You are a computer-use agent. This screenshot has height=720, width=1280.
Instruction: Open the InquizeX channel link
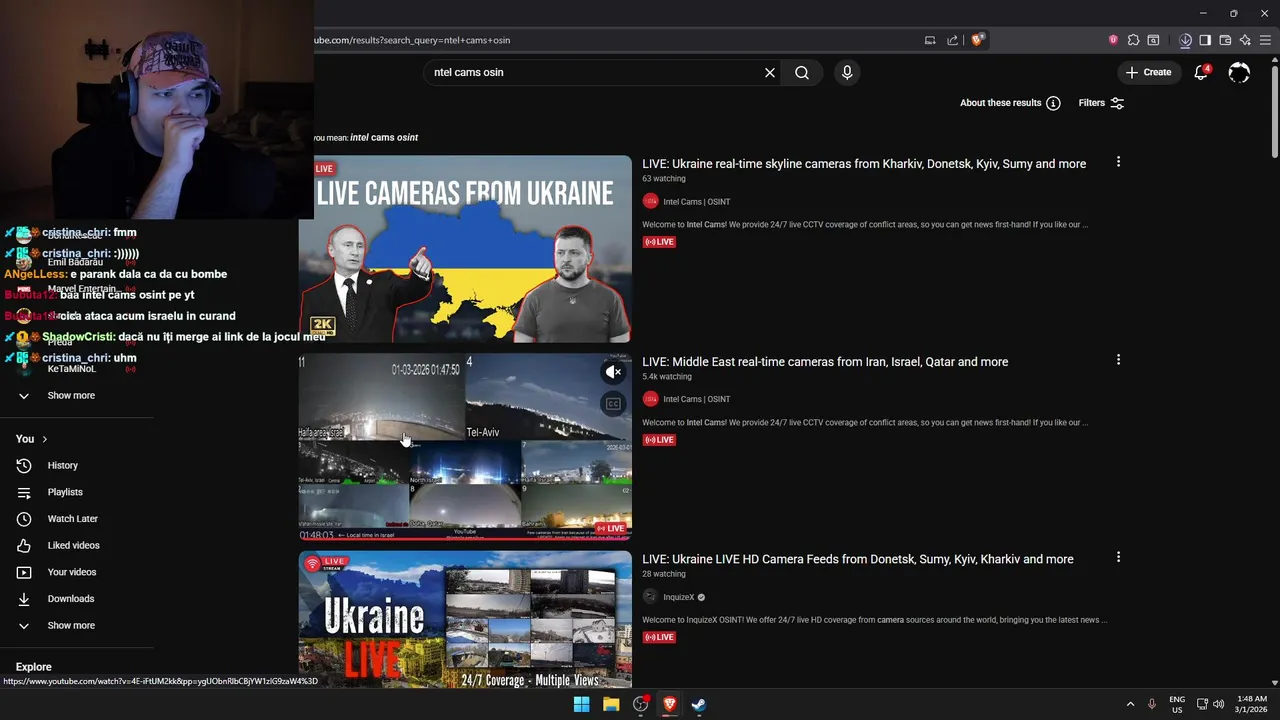(x=679, y=597)
